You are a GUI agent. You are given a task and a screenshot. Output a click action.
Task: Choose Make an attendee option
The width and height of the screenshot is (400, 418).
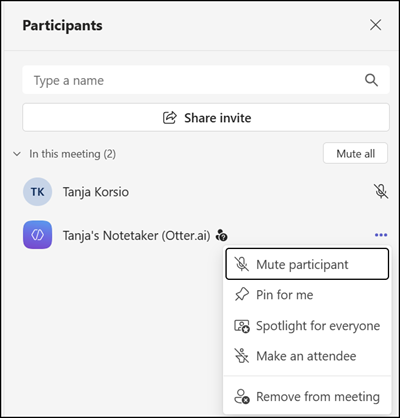[307, 356]
